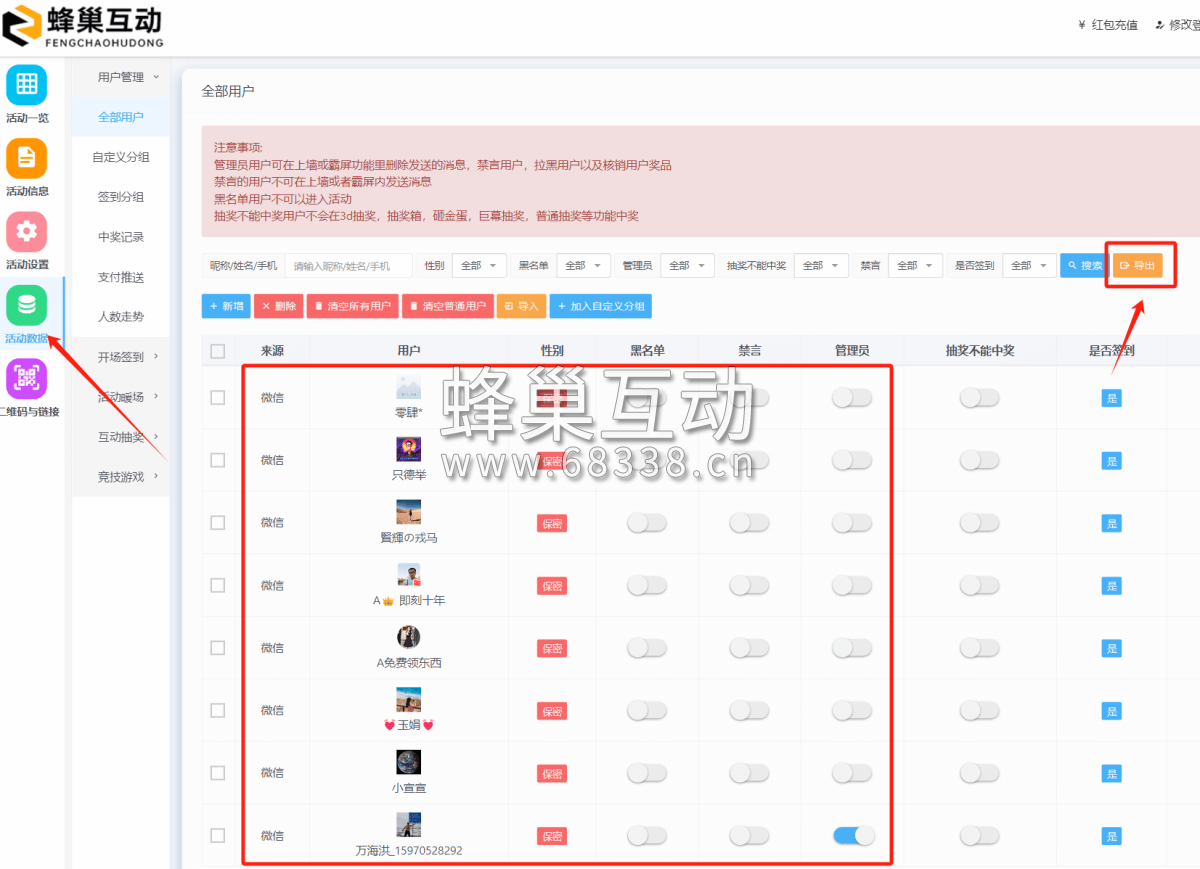1200x869 pixels.
Task: Open the 是否签到 filter dropdown
Action: tap(1028, 265)
